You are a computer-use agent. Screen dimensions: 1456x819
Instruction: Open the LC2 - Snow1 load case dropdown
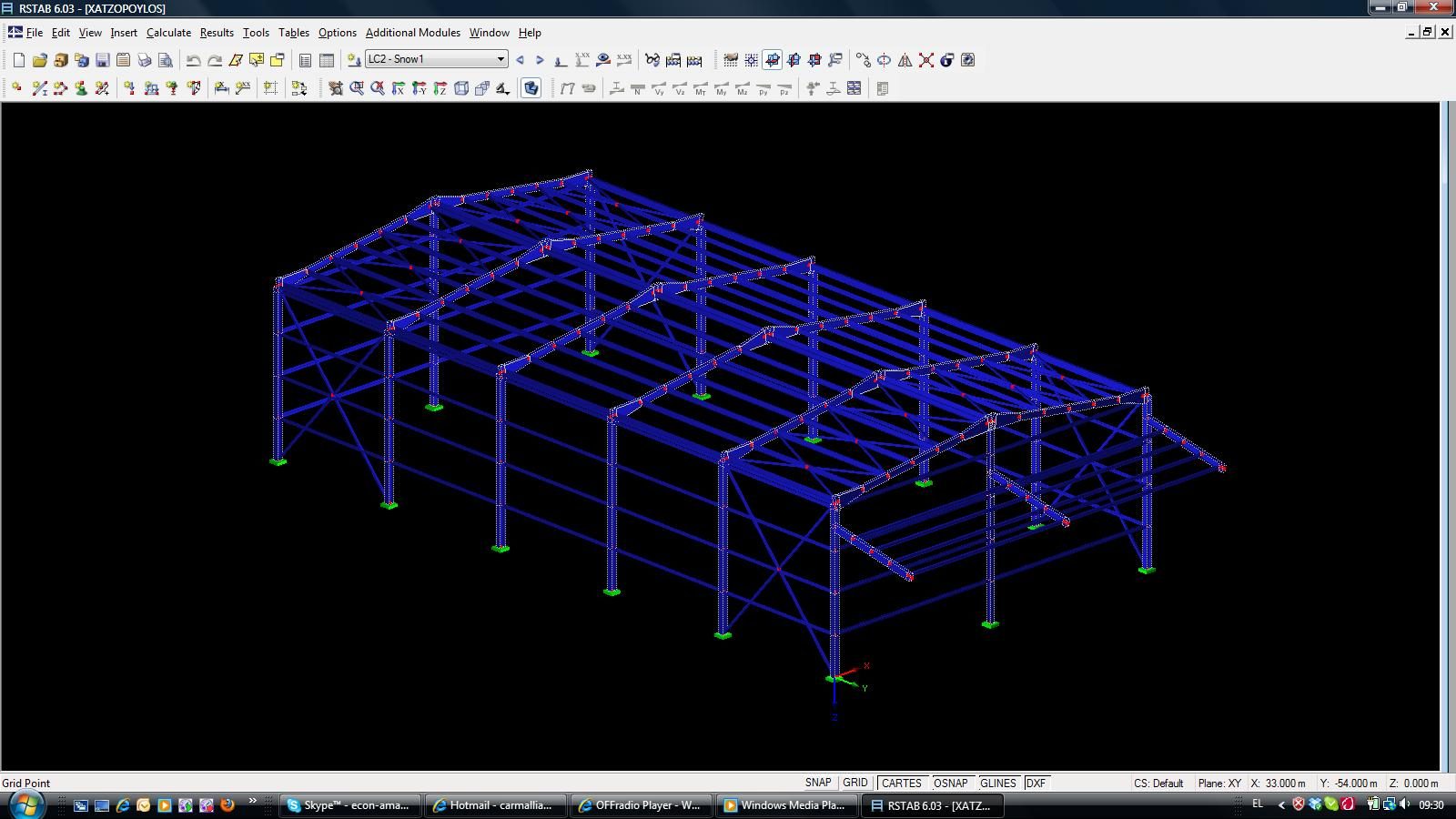tap(436, 59)
